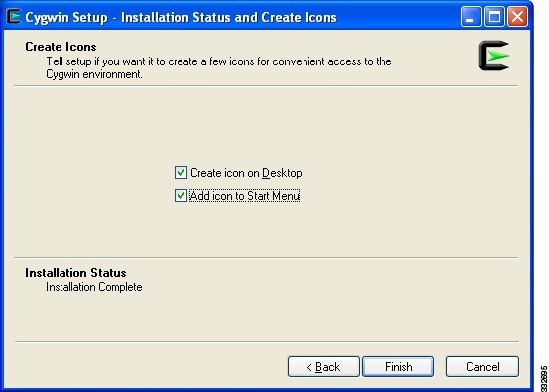Uncheck Create icon on Desktop checkbox

coord(180,173)
